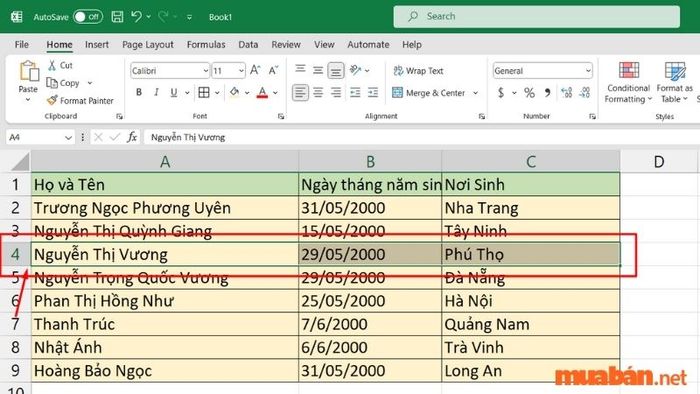Toggle Align Left
The width and height of the screenshot is (700, 394).
pos(300,92)
